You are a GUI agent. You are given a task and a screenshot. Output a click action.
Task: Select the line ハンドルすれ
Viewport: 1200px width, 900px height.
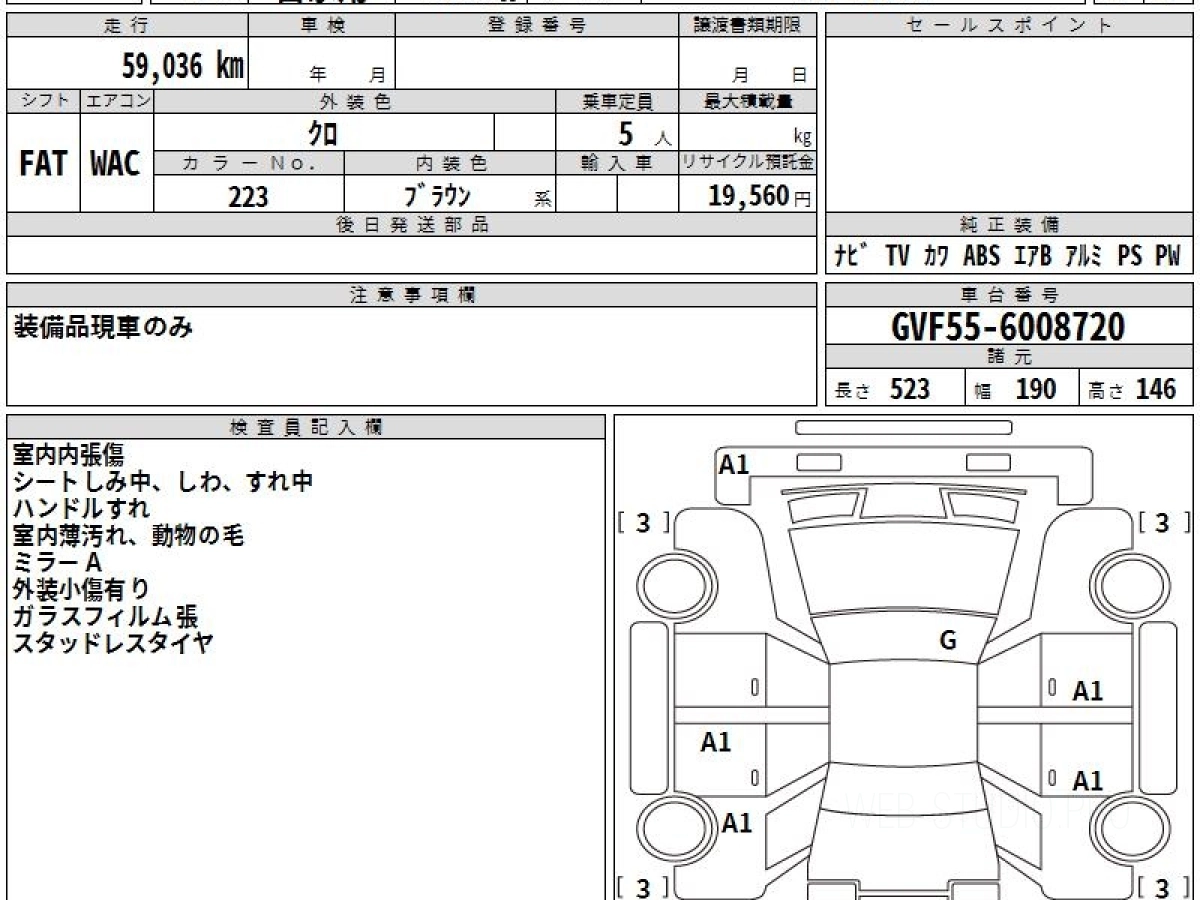[81, 509]
